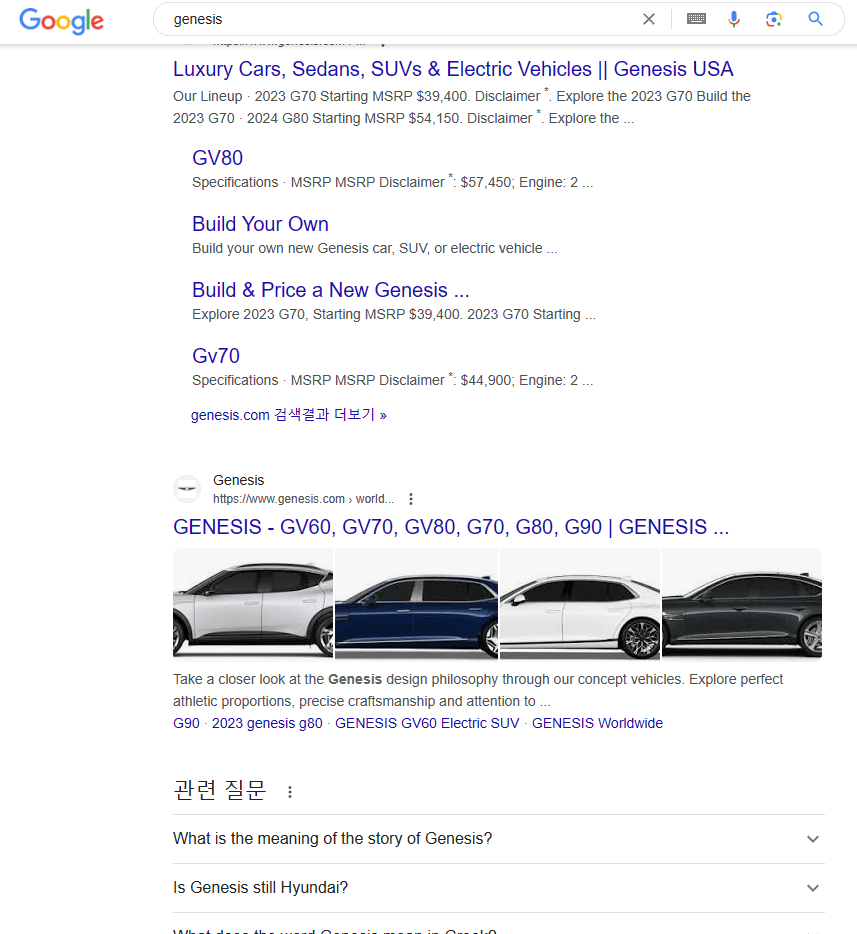Image resolution: width=857 pixels, height=934 pixels.
Task: Click the blue sedan car thumbnail
Action: pos(416,603)
